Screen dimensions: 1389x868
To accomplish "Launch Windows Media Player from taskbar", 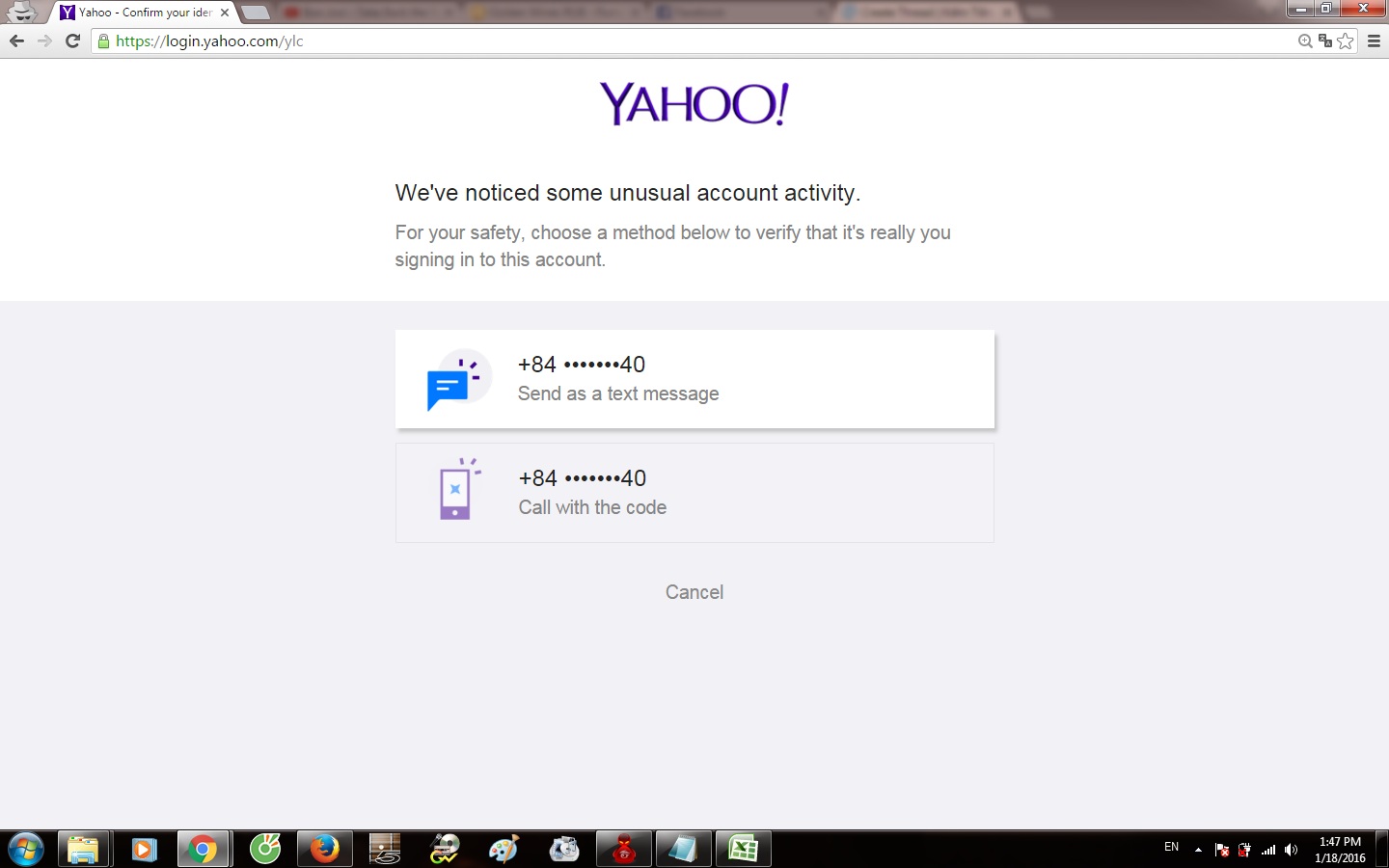I will pos(144,850).
